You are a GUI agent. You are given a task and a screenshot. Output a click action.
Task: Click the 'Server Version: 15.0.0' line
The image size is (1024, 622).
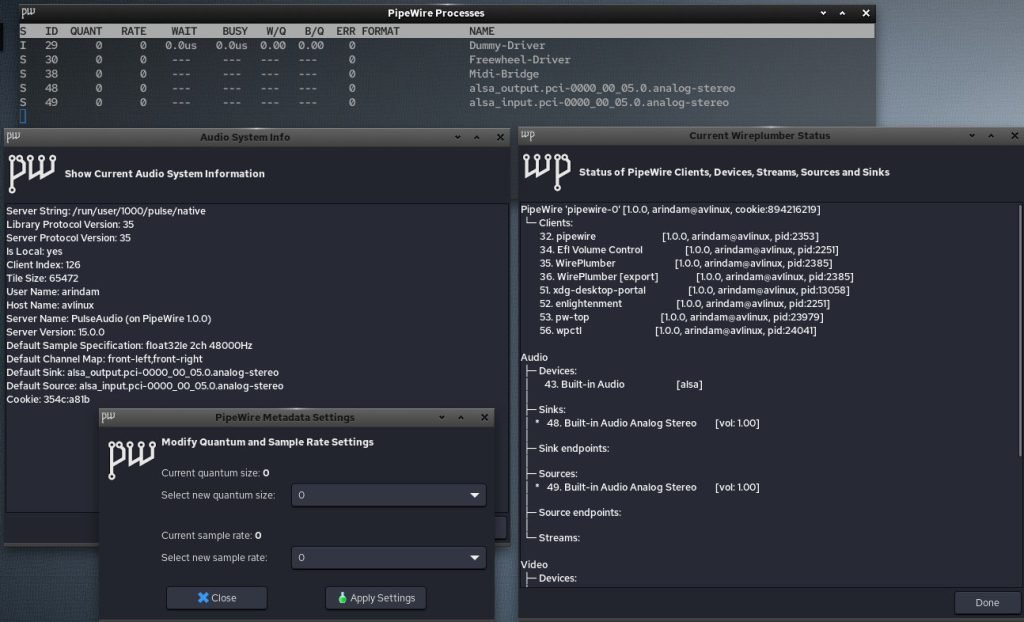(55, 332)
